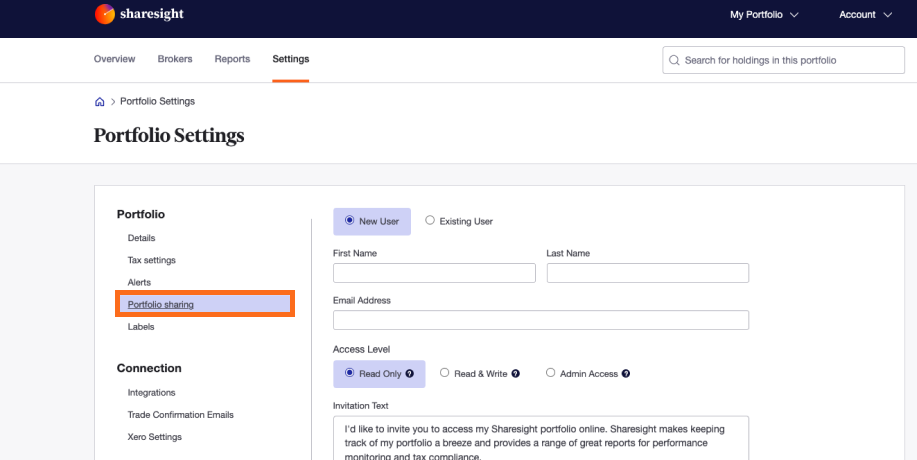Open Labels in the sidebar

[x=141, y=327]
